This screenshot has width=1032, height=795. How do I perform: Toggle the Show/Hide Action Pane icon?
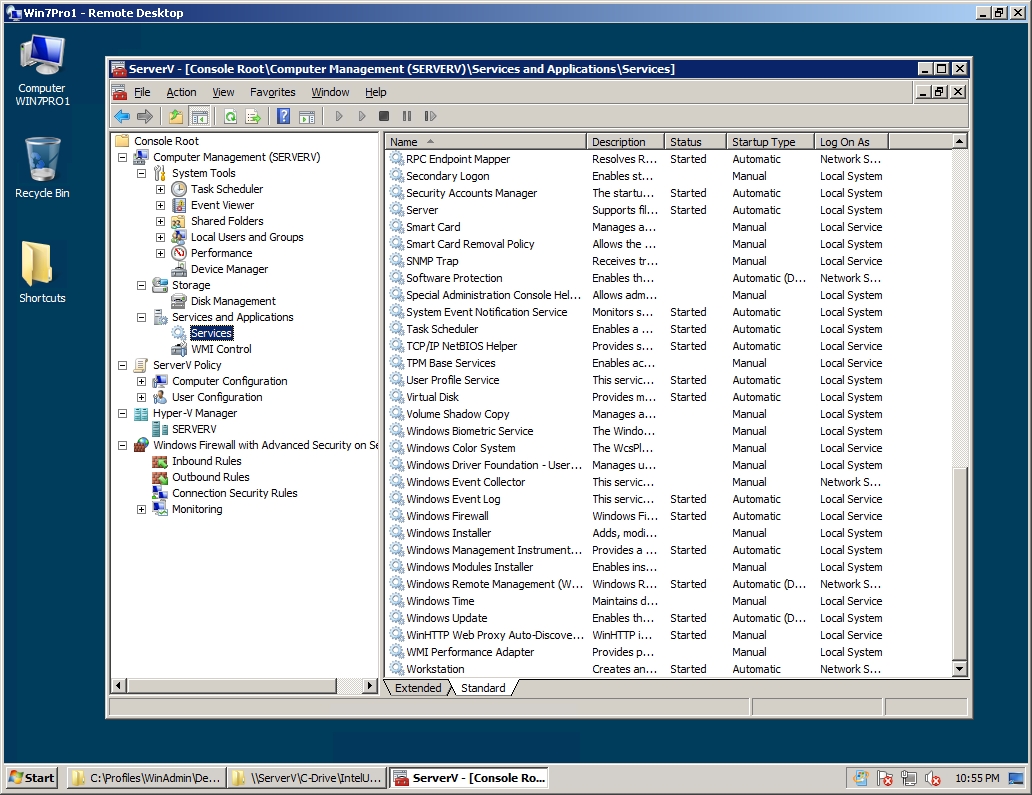point(307,116)
